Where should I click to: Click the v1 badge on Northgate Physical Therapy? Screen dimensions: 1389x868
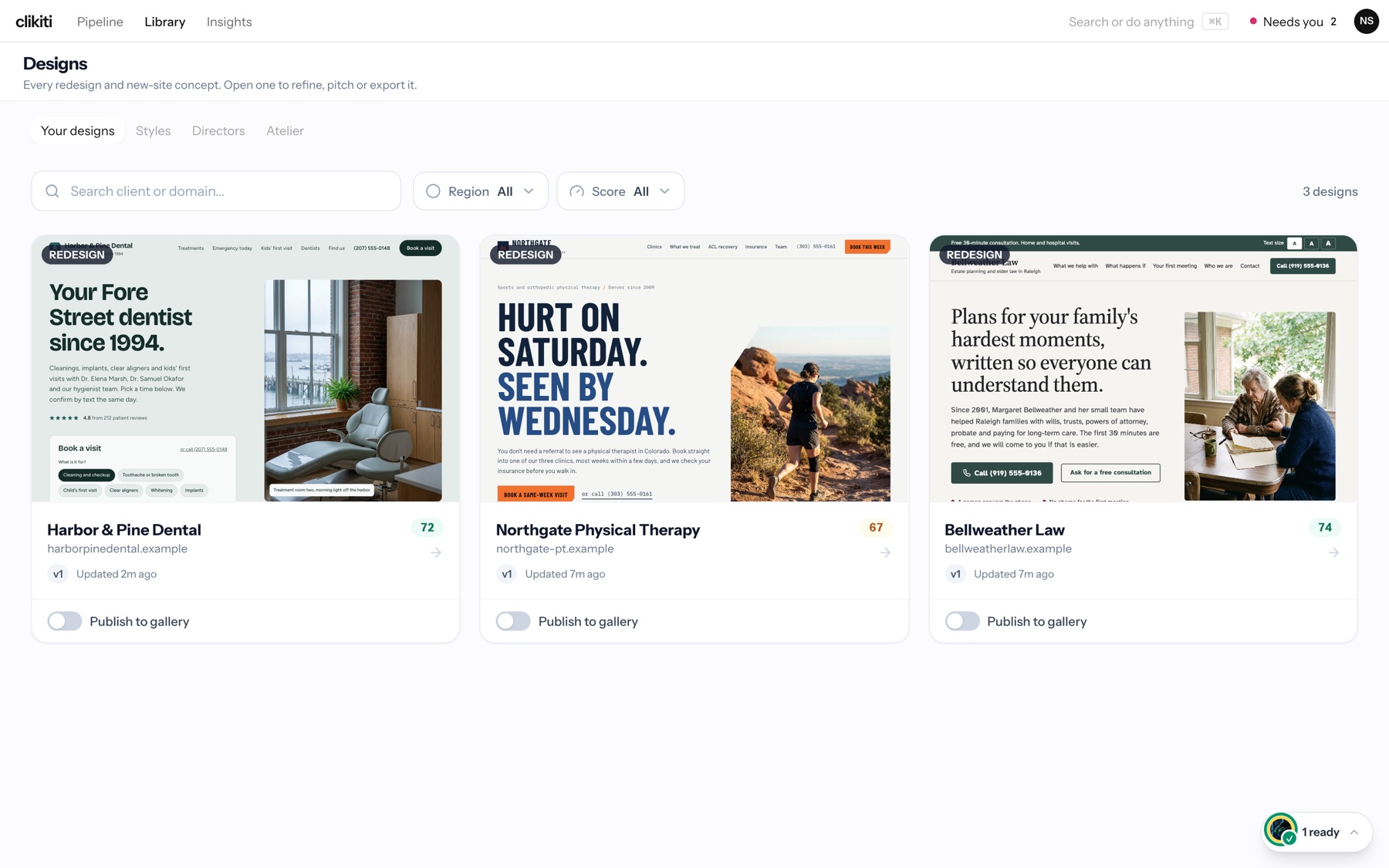506,574
